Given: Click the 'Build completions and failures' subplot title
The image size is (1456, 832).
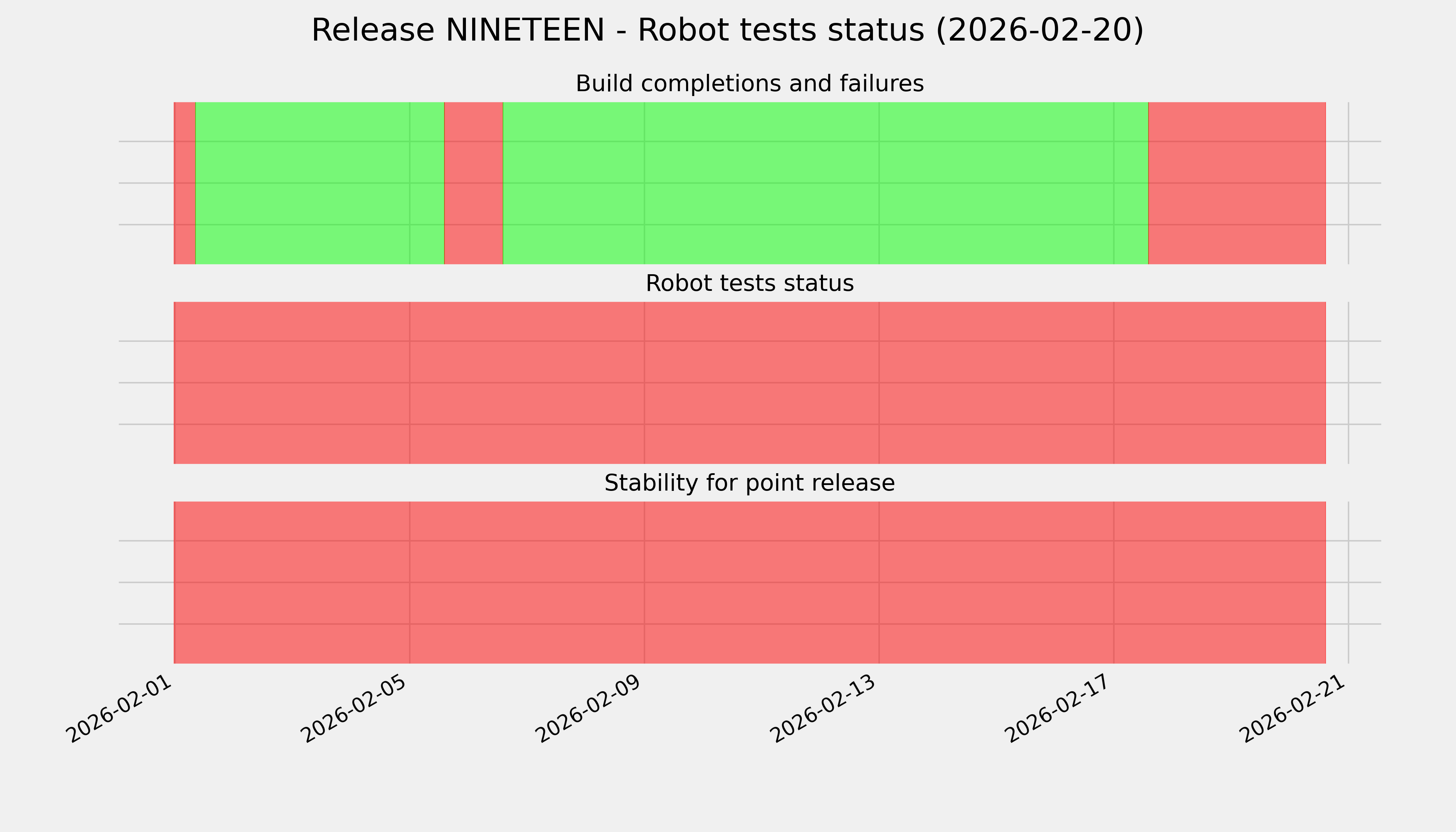Looking at the screenshot, I should [x=749, y=84].
